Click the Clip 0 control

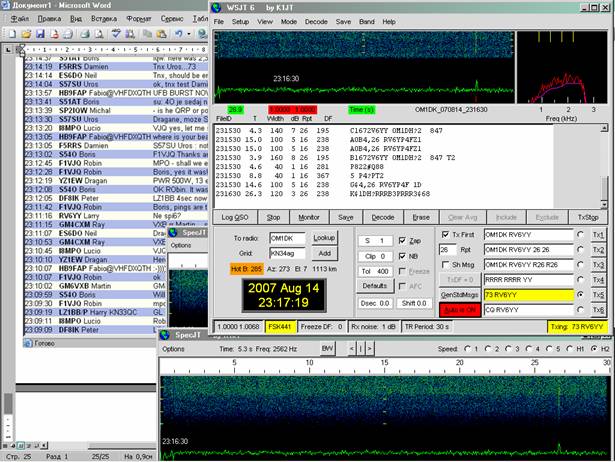pyautogui.click(x=375, y=256)
